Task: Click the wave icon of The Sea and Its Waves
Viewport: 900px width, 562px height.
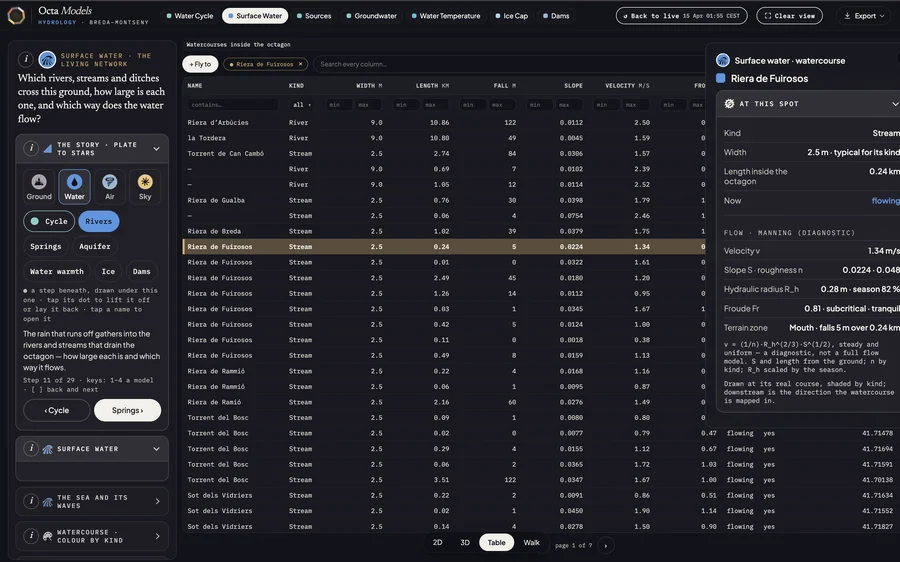Action: [48, 502]
